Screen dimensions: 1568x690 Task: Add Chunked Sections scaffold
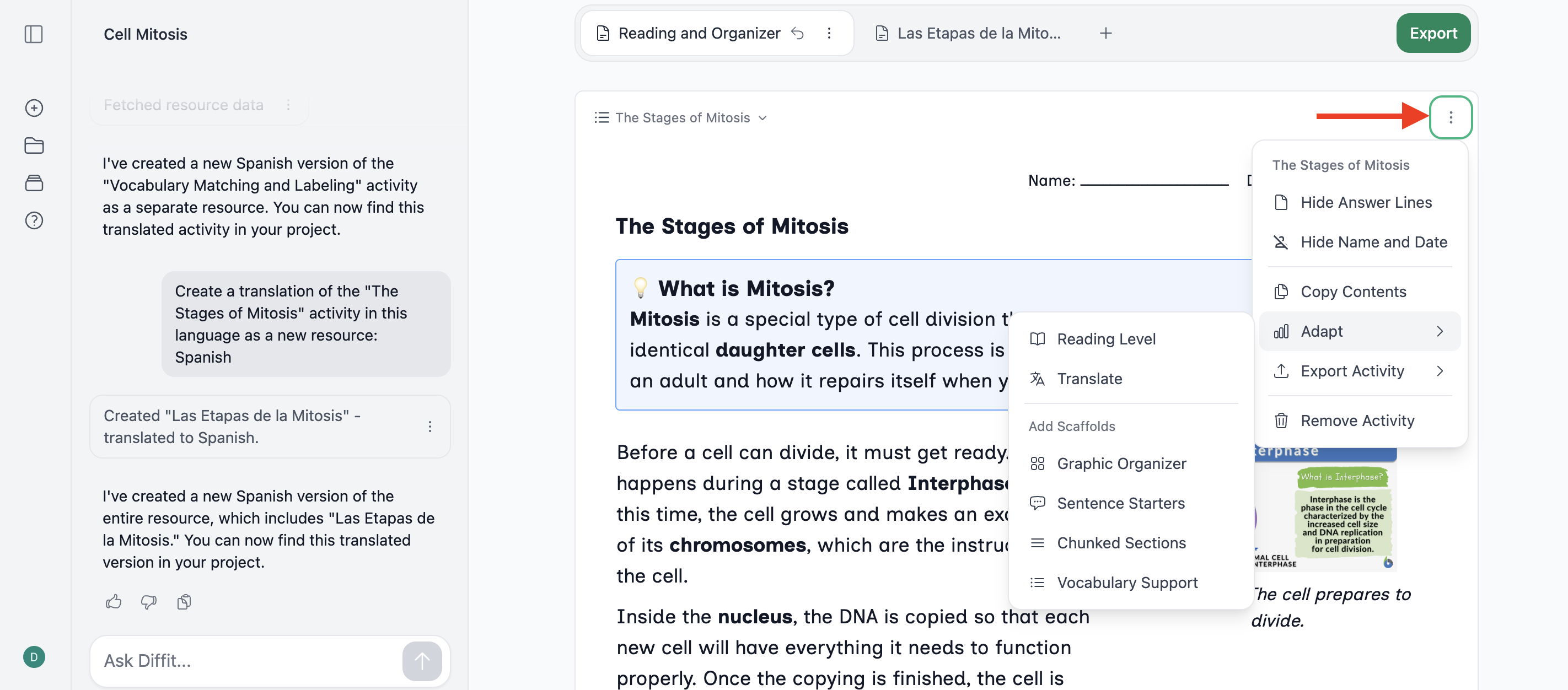1130,543
